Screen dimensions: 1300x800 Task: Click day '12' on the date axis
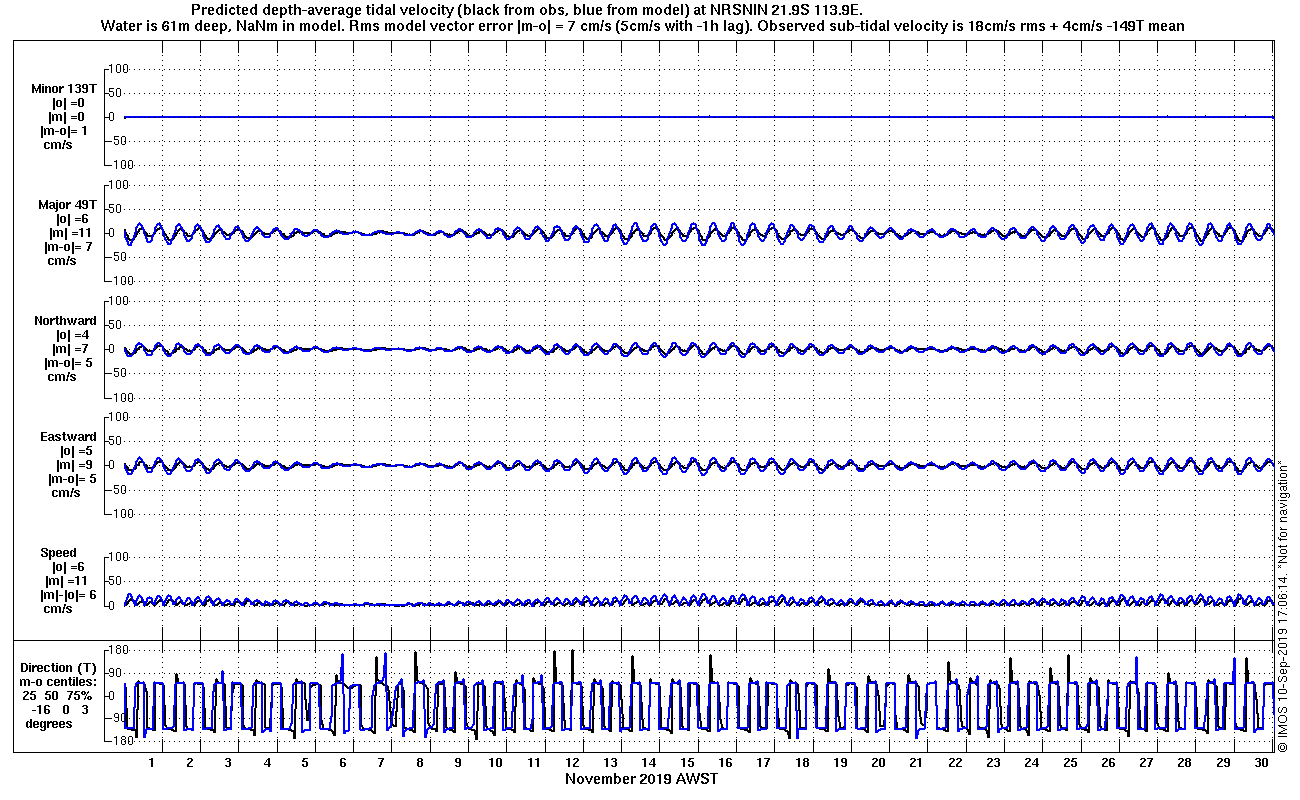pyautogui.click(x=572, y=763)
